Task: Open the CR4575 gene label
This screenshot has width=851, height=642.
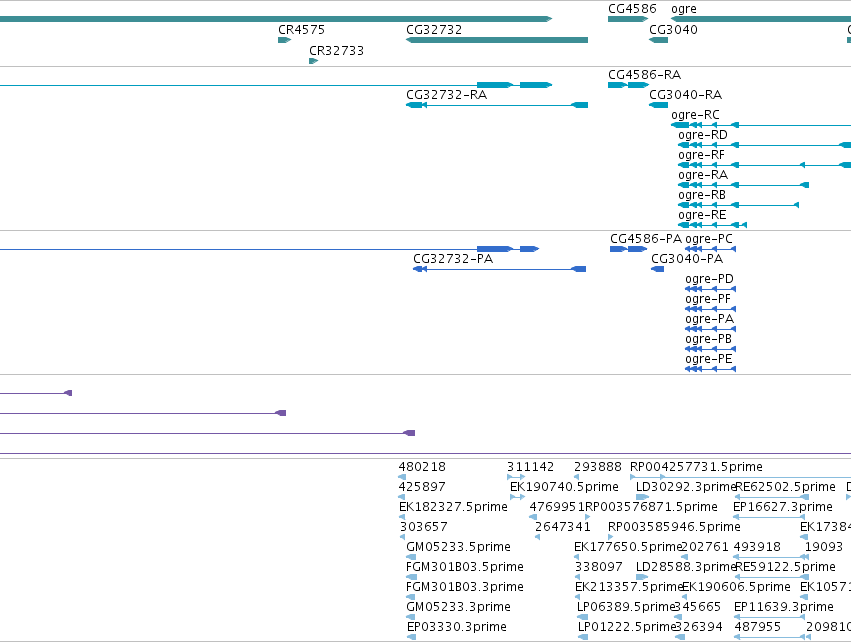Action: point(301,29)
